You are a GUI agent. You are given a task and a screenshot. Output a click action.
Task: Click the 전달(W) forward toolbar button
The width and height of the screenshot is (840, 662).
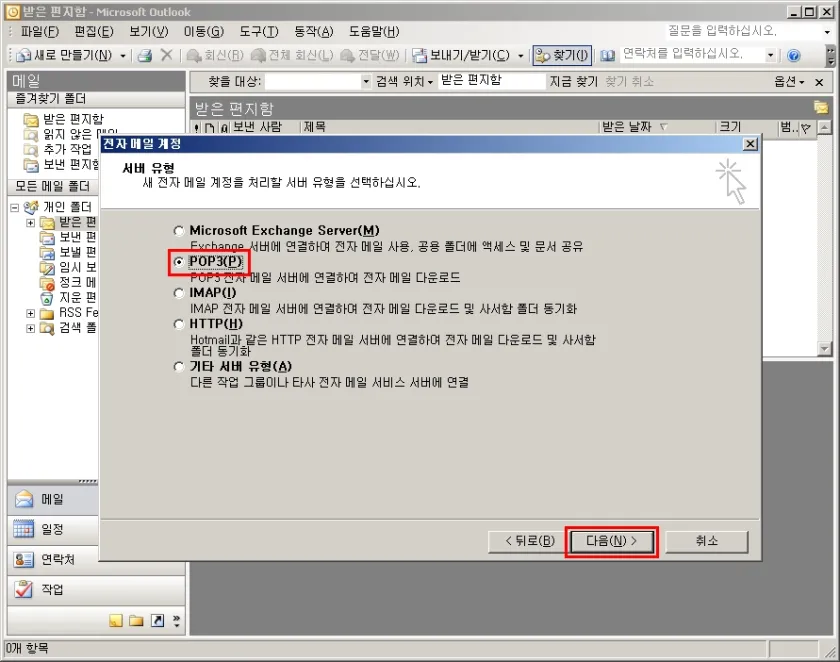tap(370, 55)
